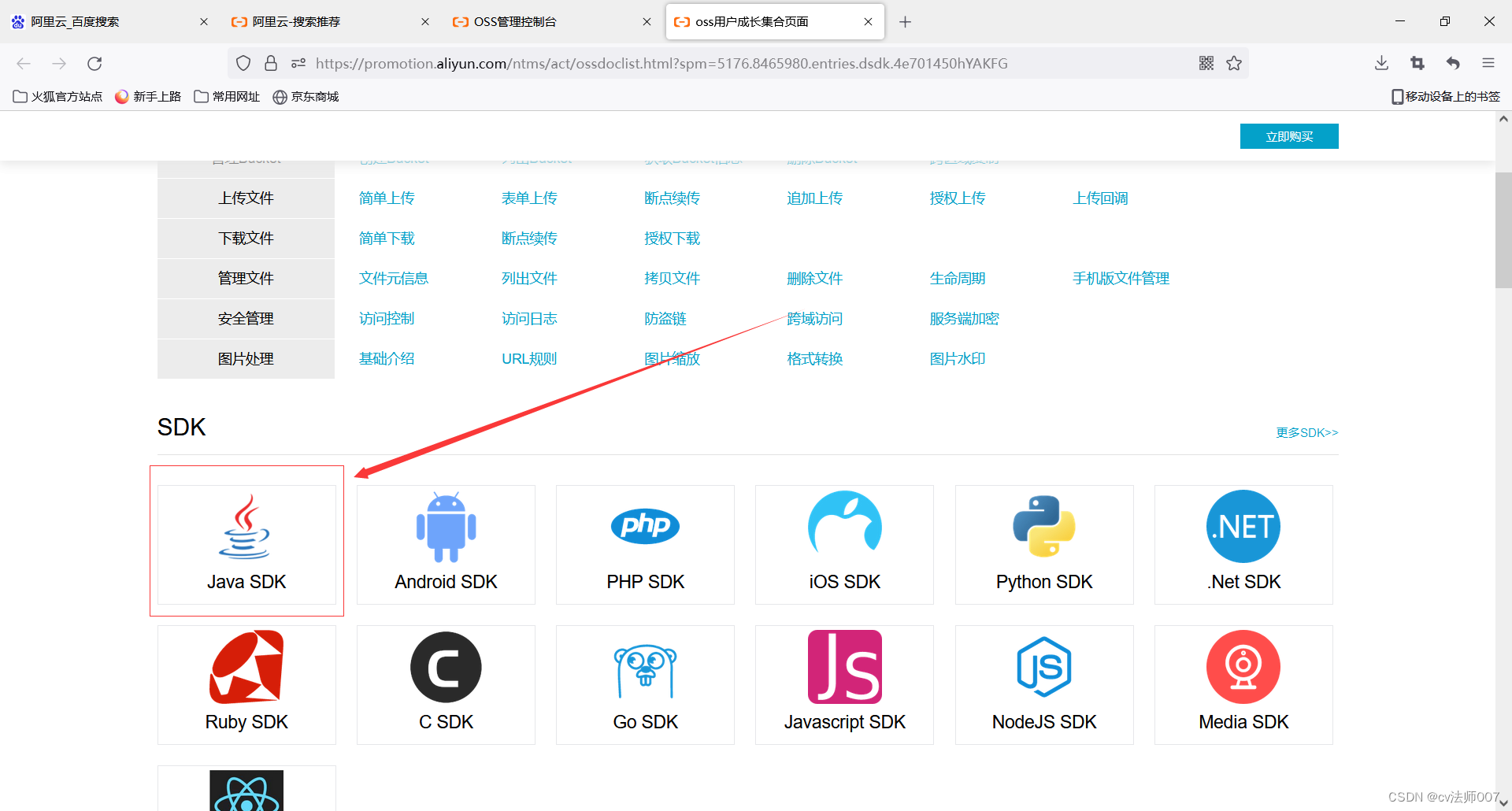Open the 访问控制 link
The image size is (1512, 811).
tap(387, 319)
